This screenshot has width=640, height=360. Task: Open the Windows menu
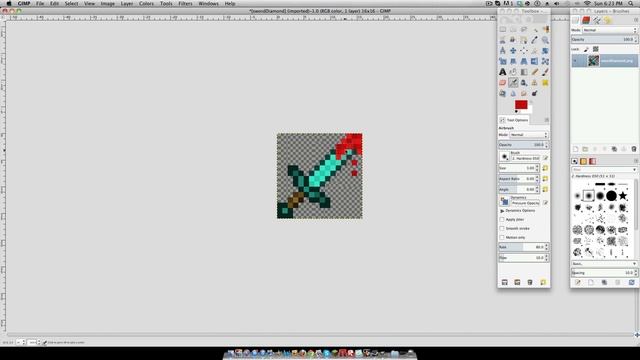pyautogui.click(x=208, y=3)
